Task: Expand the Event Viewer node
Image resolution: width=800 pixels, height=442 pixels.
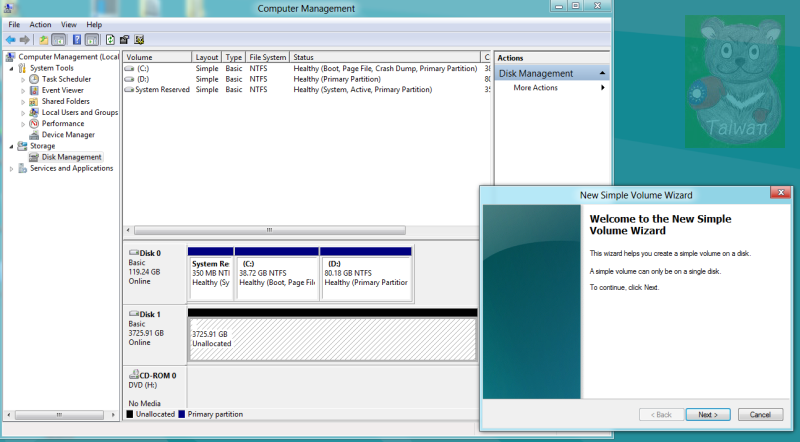Action: pos(23,91)
